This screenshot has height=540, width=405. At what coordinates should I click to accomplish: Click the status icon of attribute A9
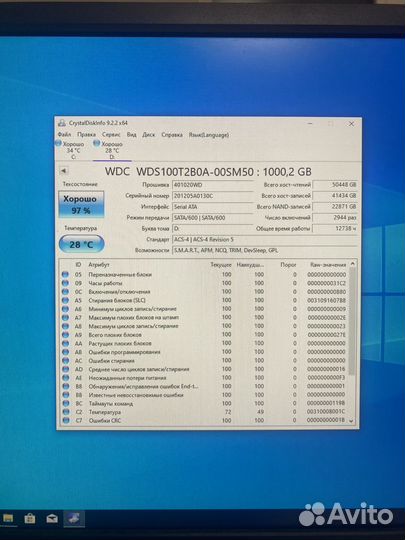65,335
